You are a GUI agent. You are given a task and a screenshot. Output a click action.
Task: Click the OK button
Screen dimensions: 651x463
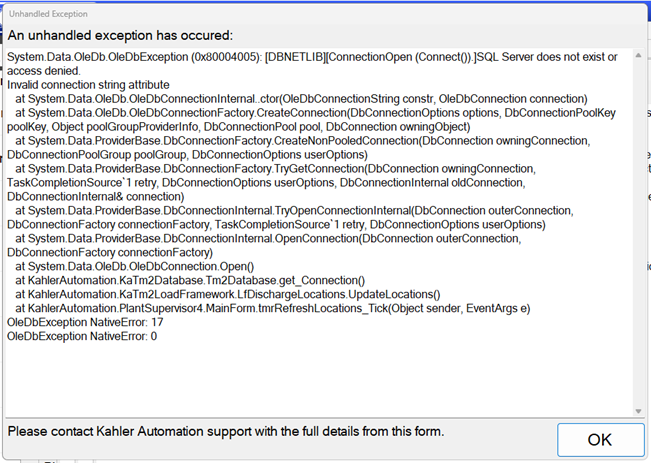coord(600,440)
